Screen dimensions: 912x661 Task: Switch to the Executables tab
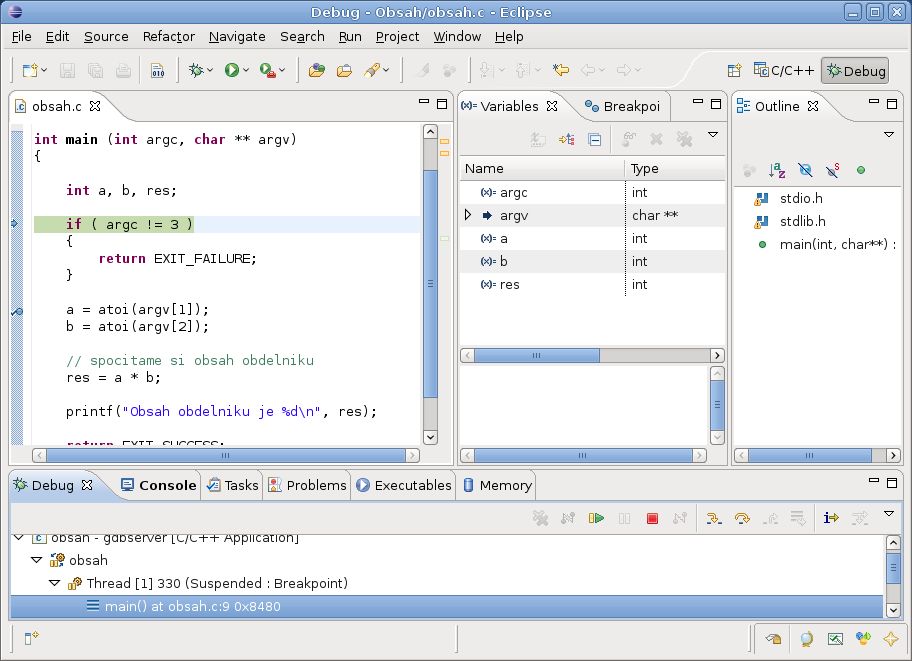[404, 485]
